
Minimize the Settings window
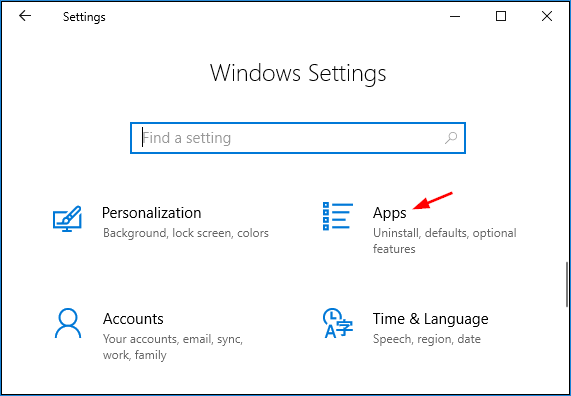[x=455, y=16]
